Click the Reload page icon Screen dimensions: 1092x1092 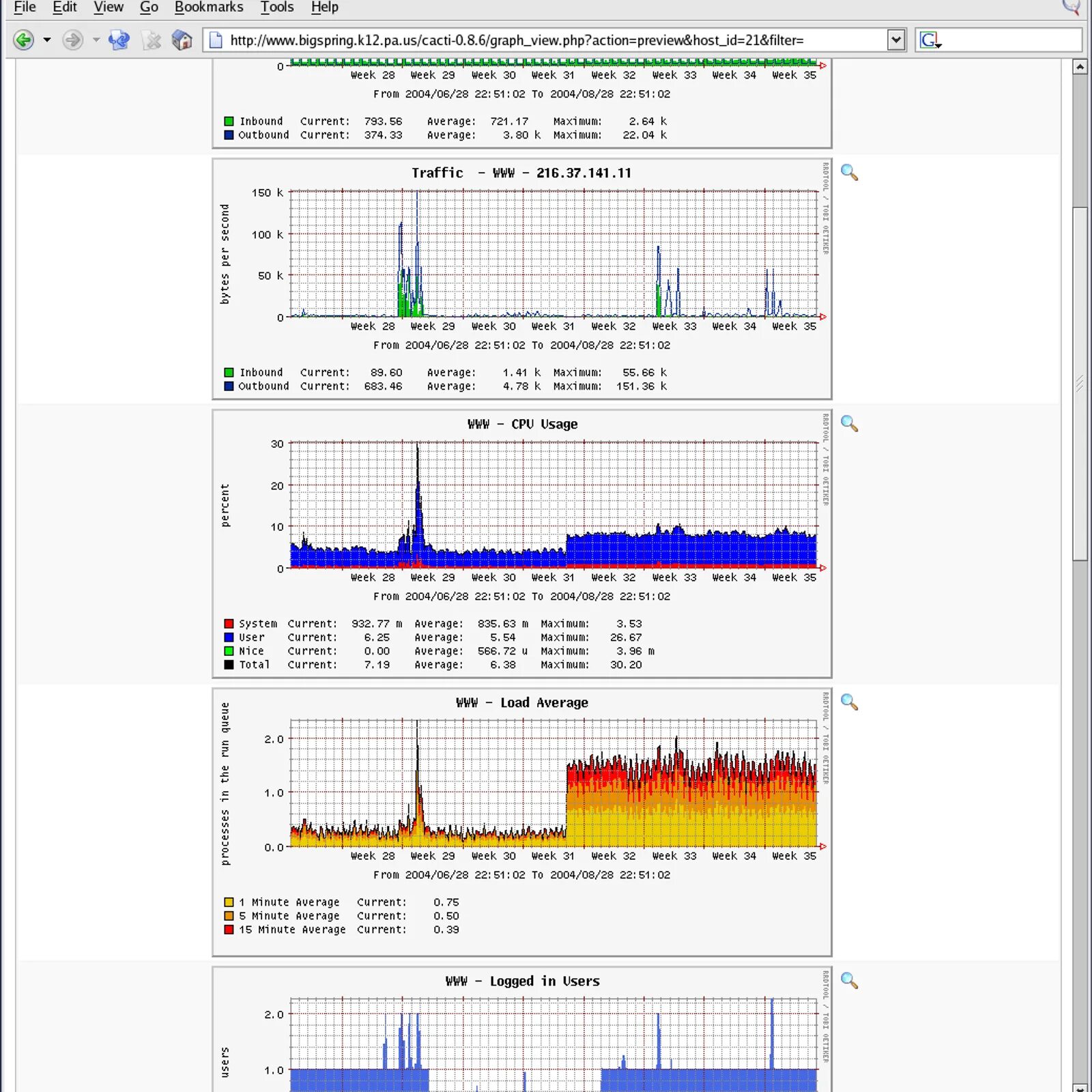[119, 40]
